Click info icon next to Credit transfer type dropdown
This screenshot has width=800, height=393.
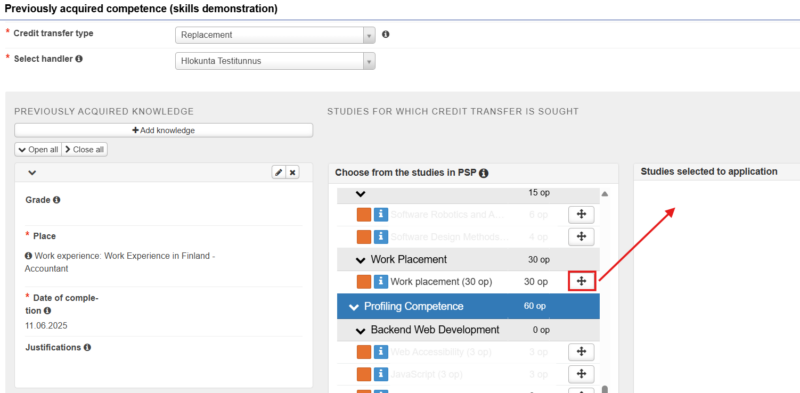point(386,35)
